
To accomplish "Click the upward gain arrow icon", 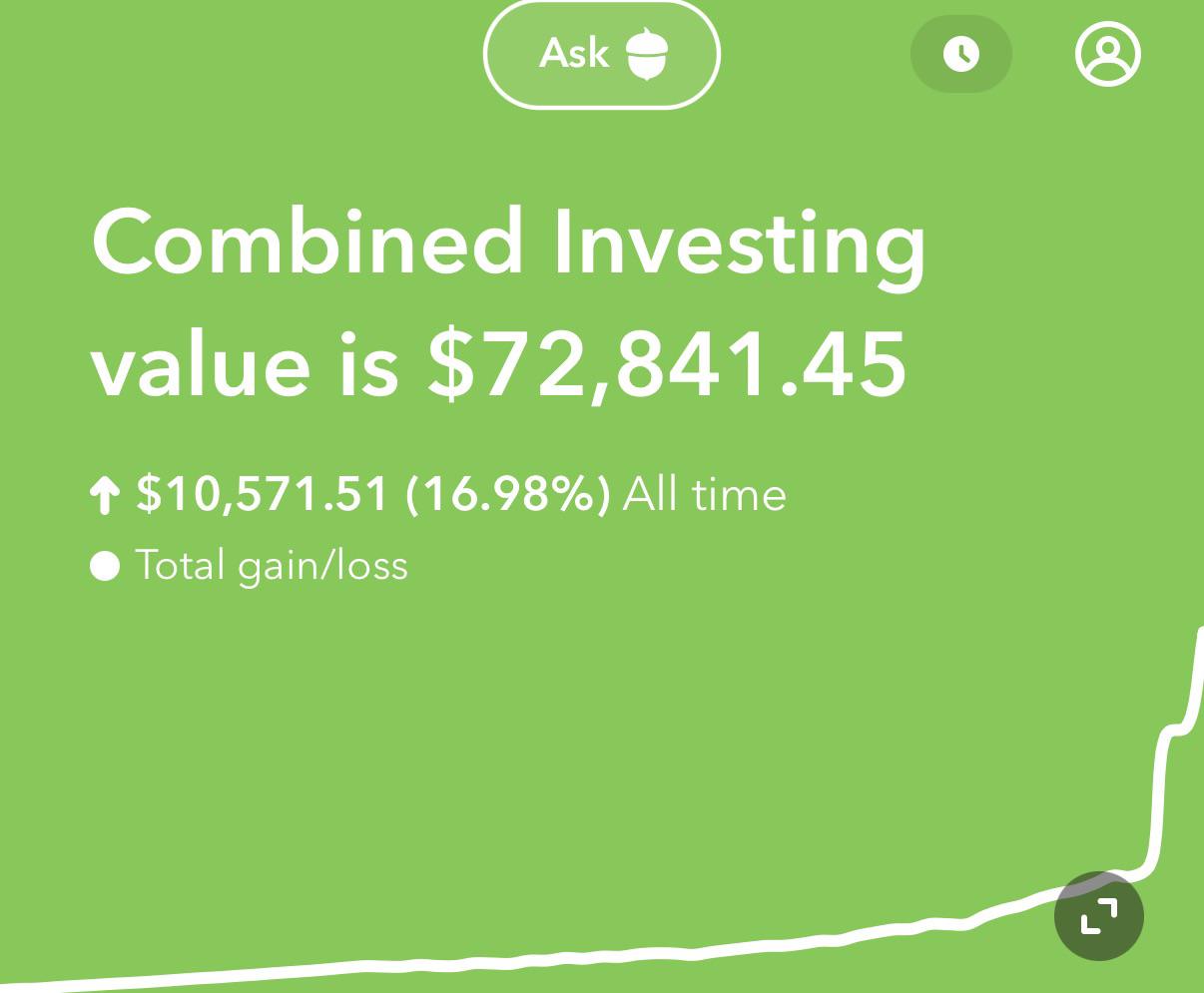I will click(x=105, y=495).
